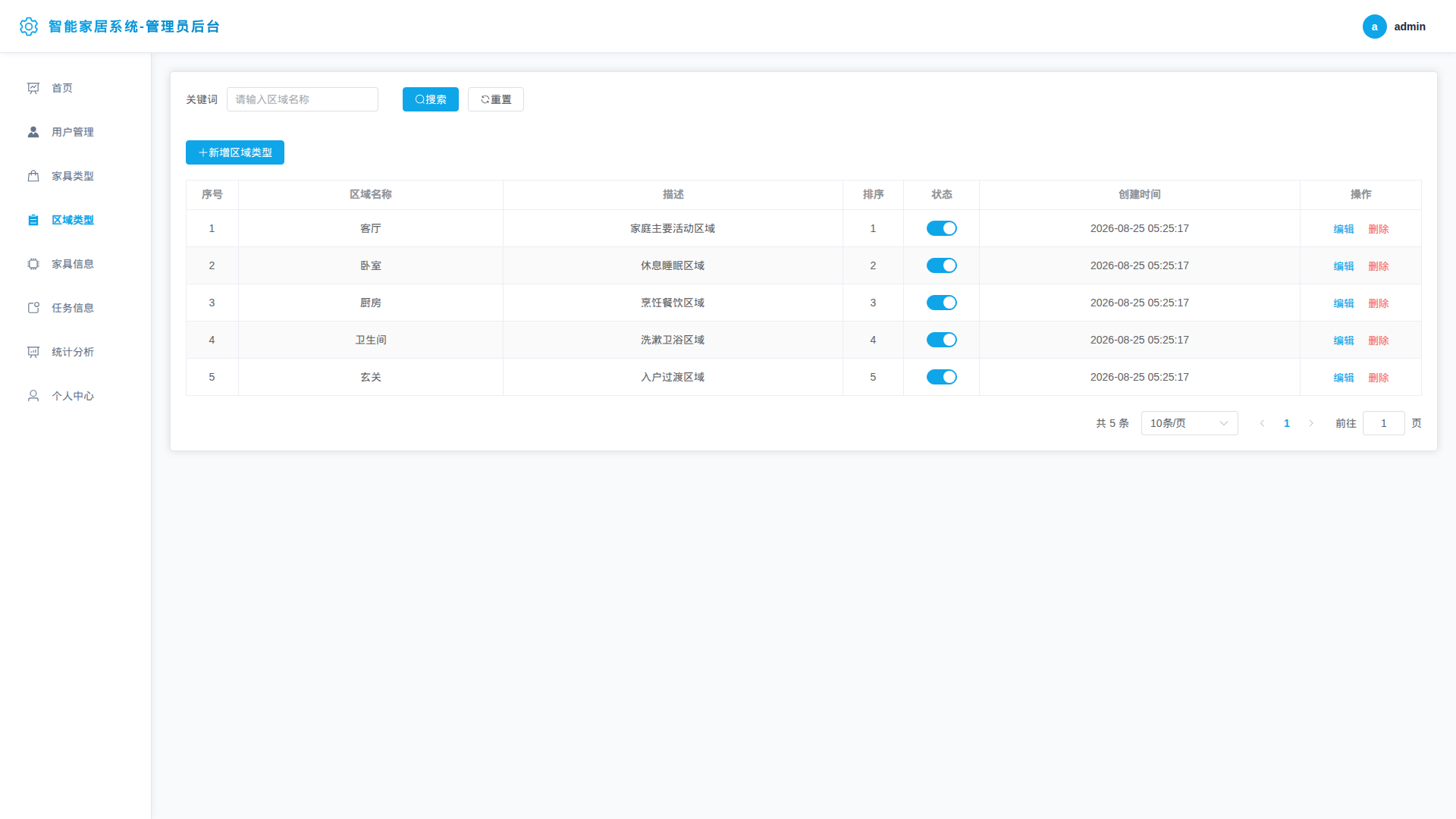
Task: Click the 家具信息 chip icon
Action: 33,264
